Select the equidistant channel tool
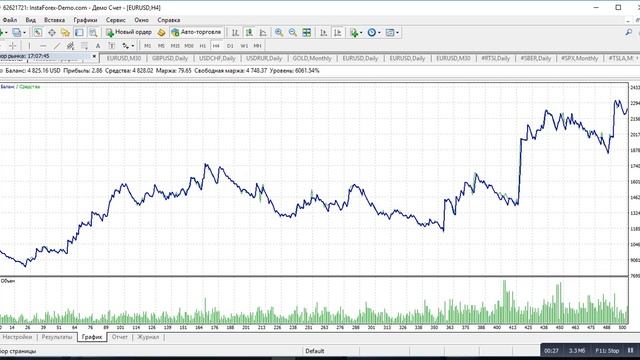Screen dimensions: 640x360 70,46
